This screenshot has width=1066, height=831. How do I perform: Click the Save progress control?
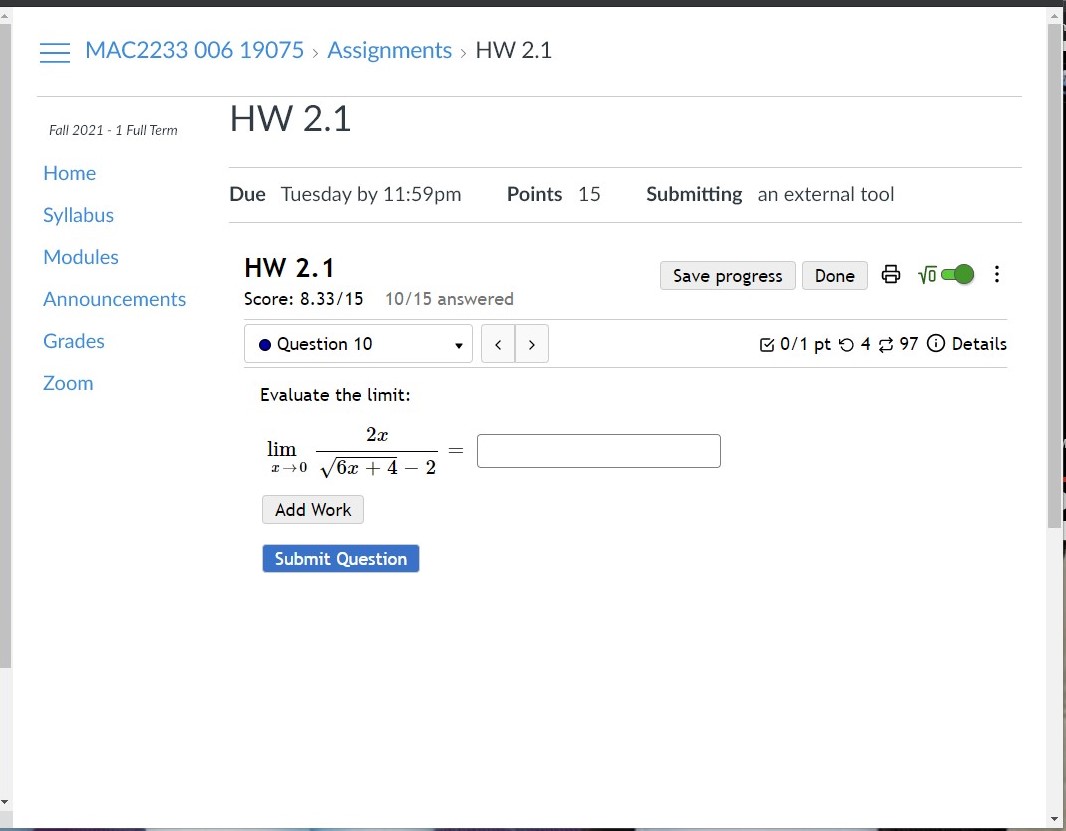(x=727, y=275)
